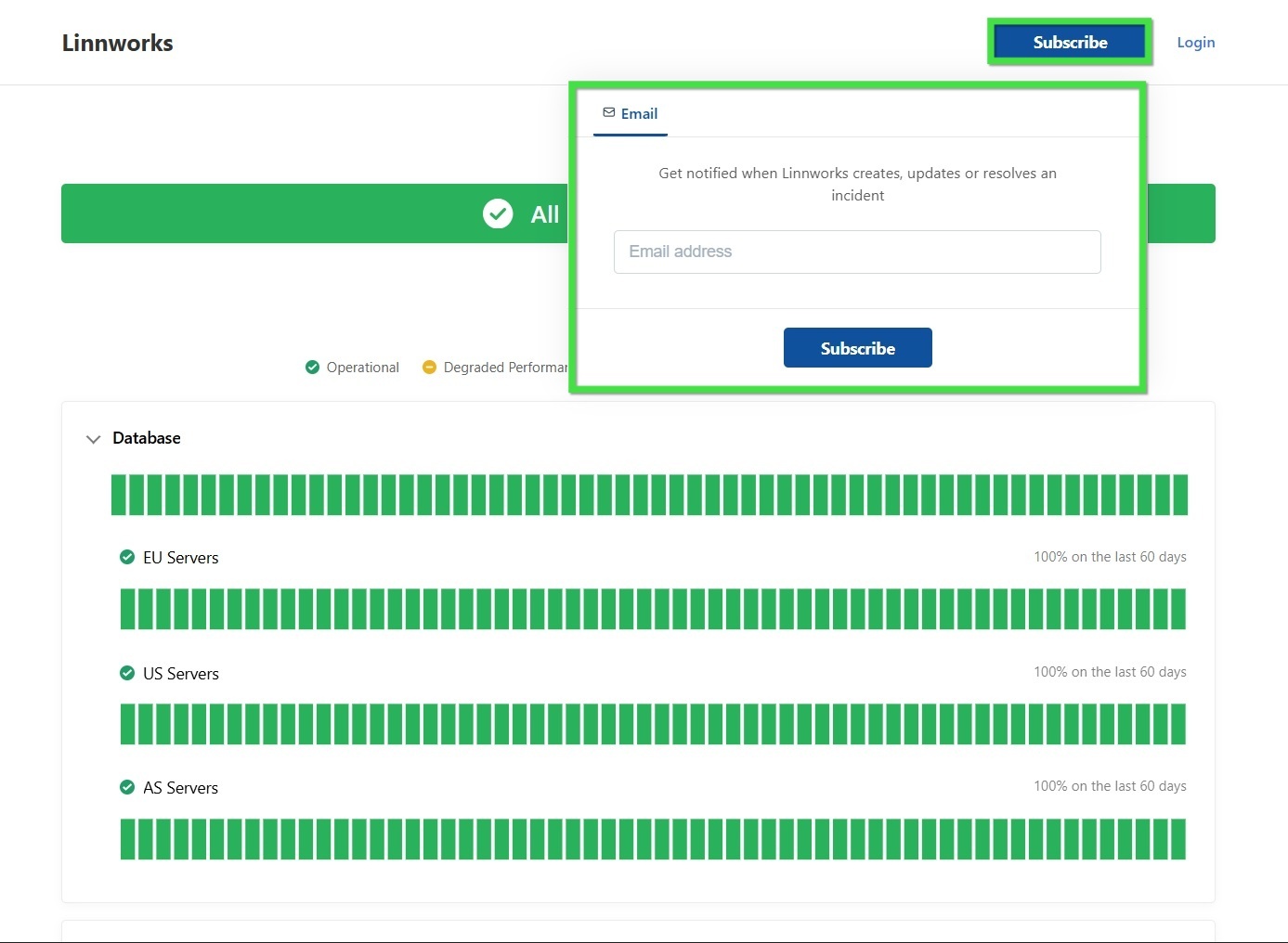Click the white checkmark icon in status banner
The image size is (1288, 943).
click(498, 213)
